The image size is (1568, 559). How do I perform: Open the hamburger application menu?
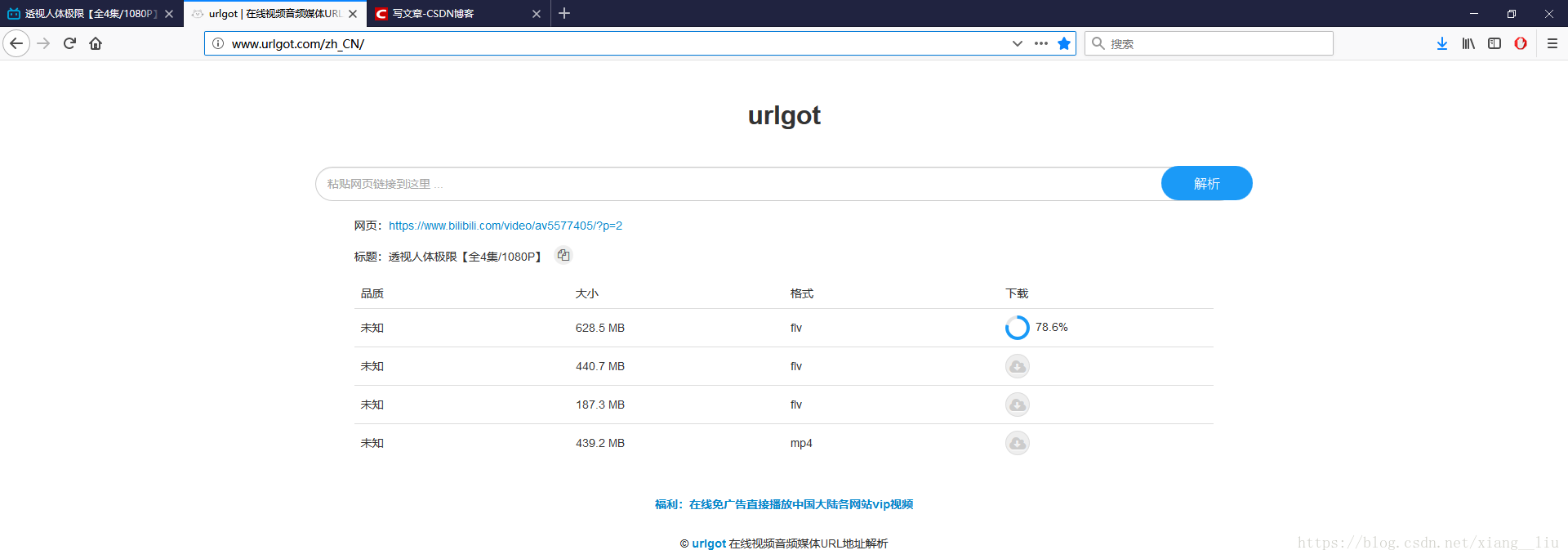point(1552,43)
